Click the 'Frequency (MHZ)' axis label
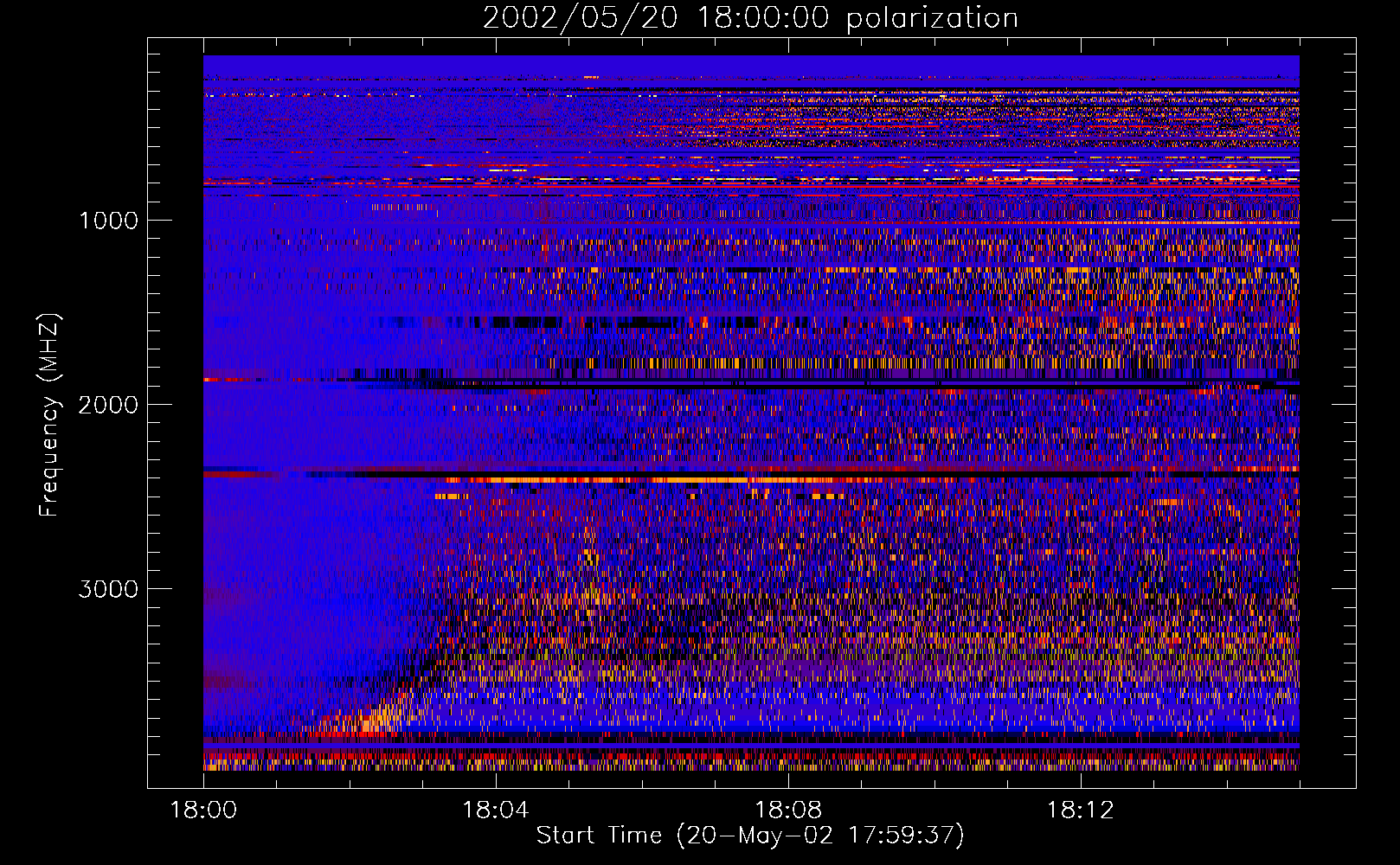Image resolution: width=1400 pixels, height=865 pixels. [x=48, y=415]
